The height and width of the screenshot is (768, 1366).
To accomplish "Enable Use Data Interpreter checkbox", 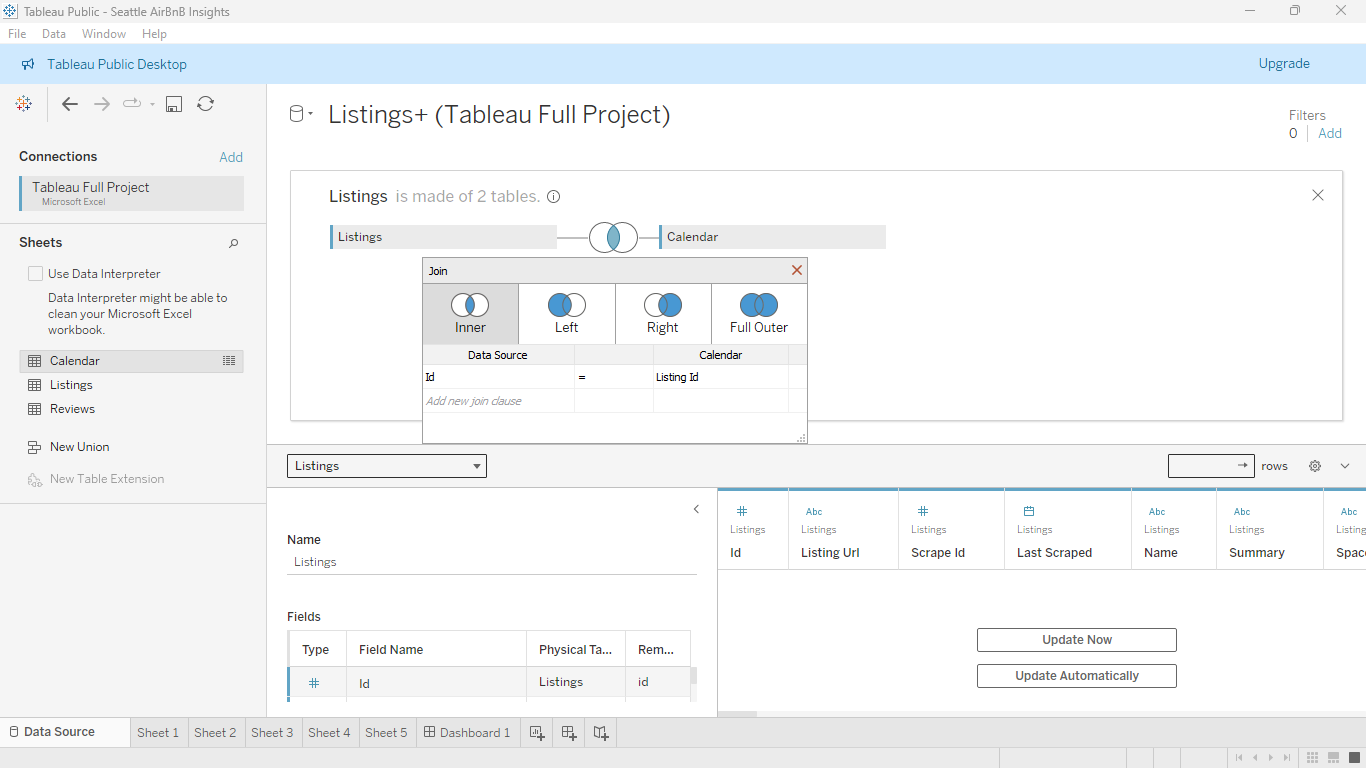I will (36, 274).
